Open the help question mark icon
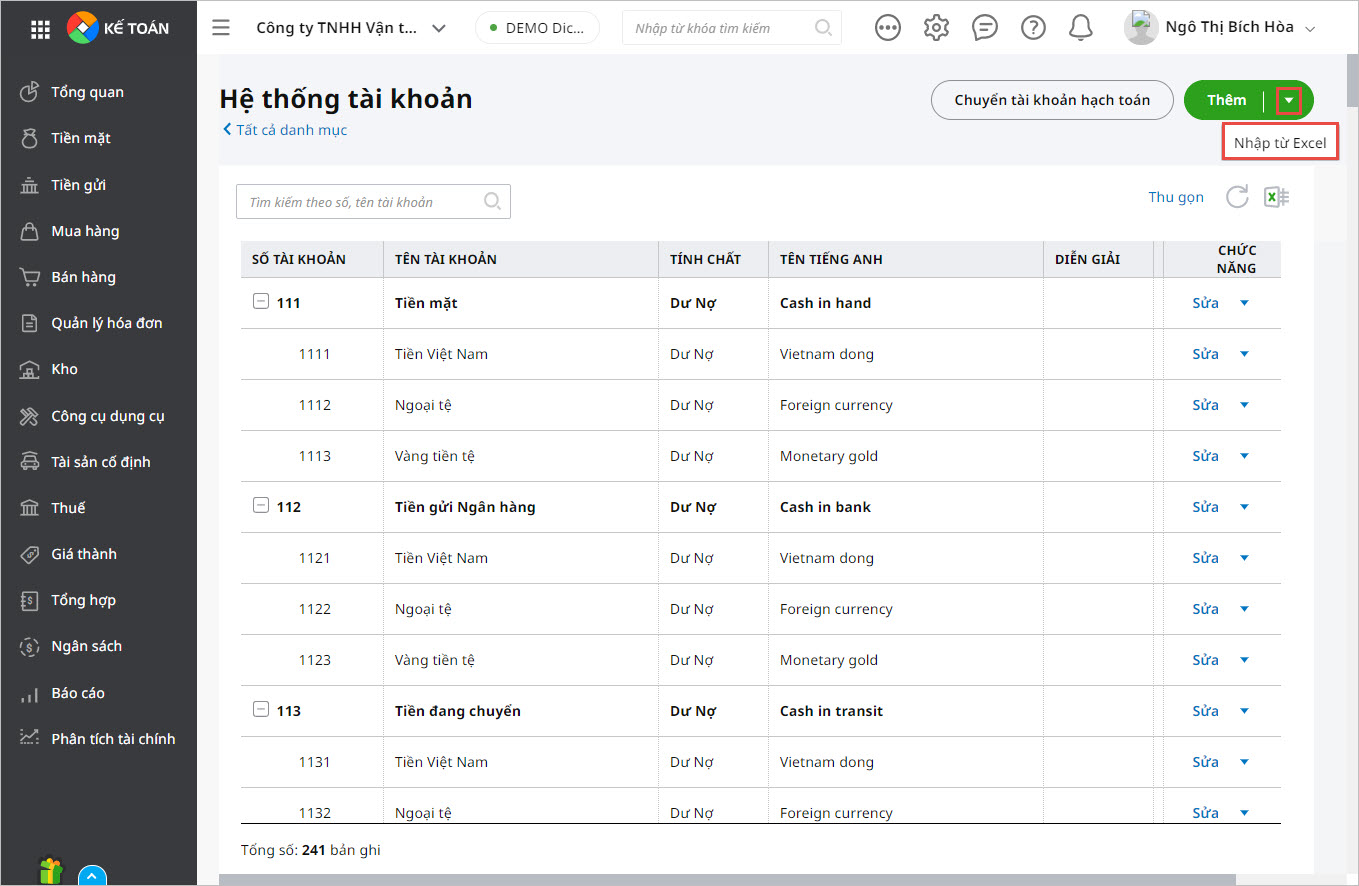The image size is (1359, 886). click(x=1032, y=28)
